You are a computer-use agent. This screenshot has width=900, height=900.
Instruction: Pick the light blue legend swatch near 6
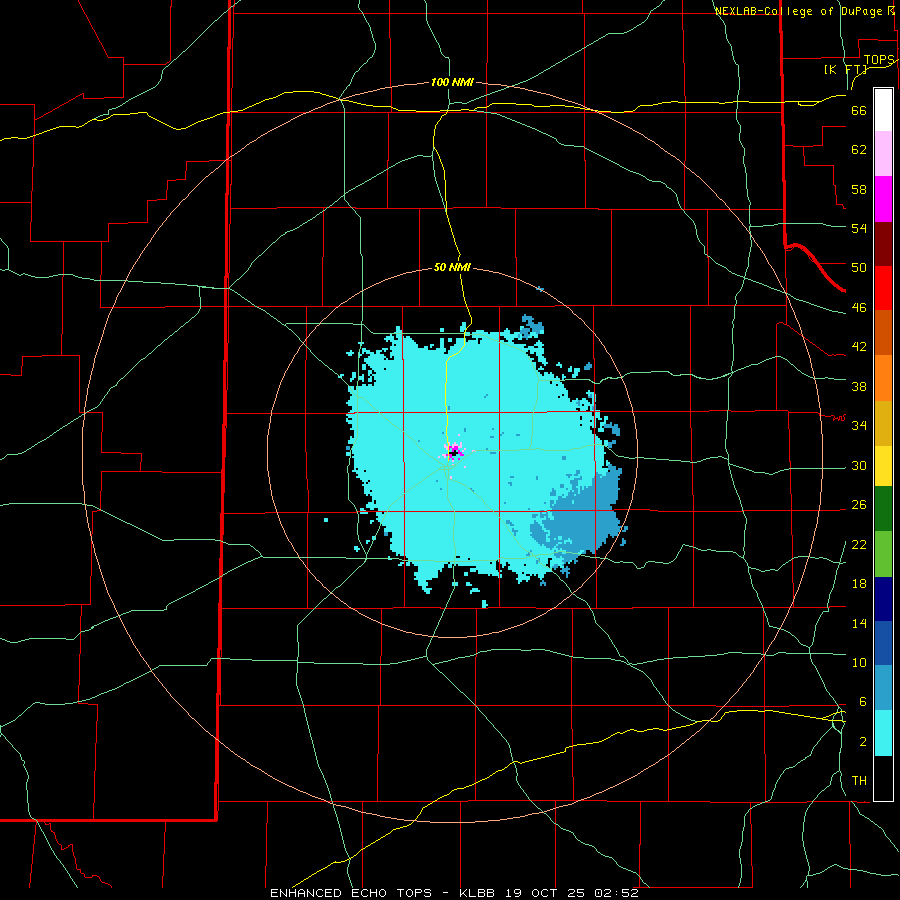tap(883, 688)
